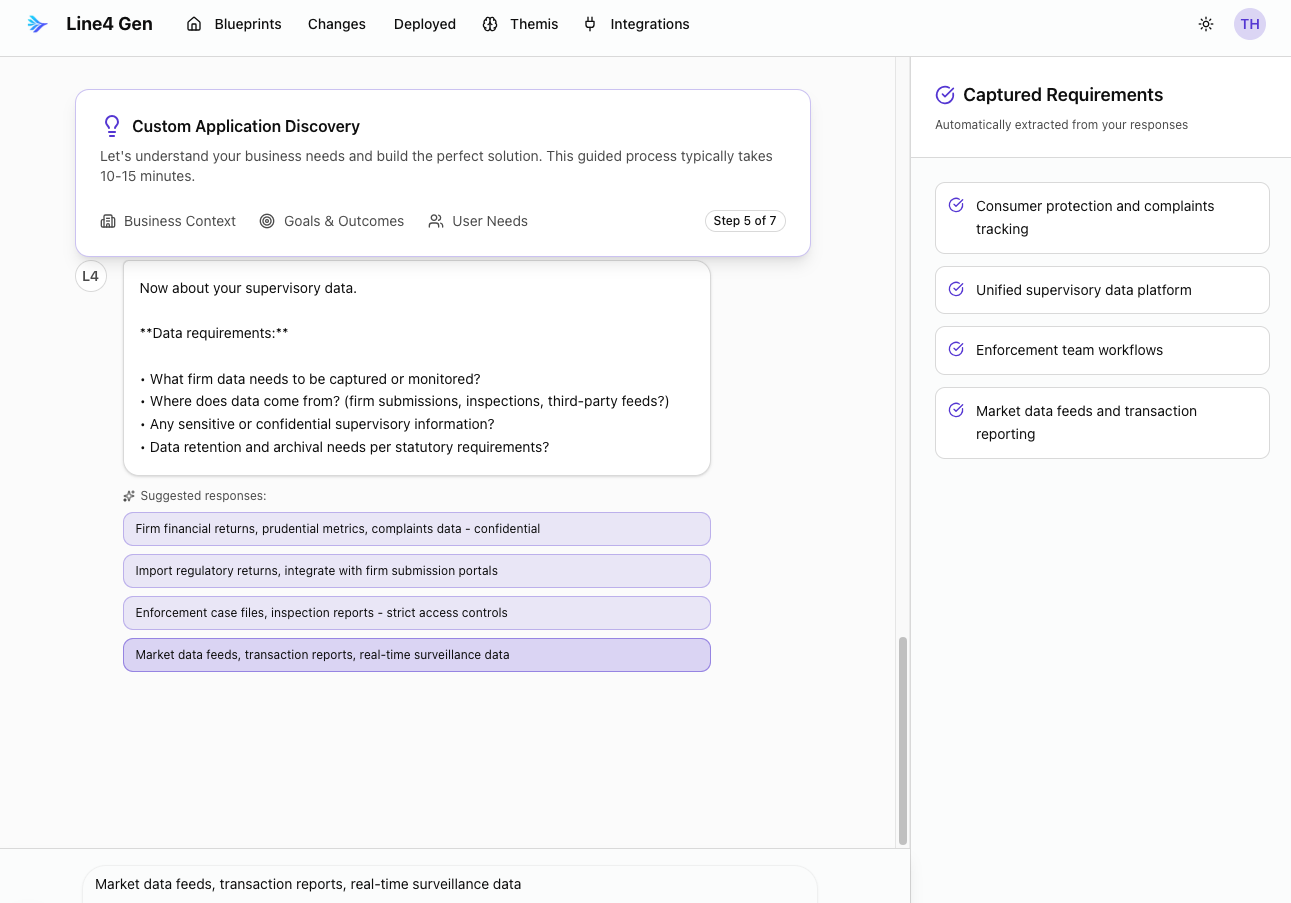1291x903 pixels.
Task: Click the check icon on Enforcement team workflows
Action: pyautogui.click(x=956, y=349)
